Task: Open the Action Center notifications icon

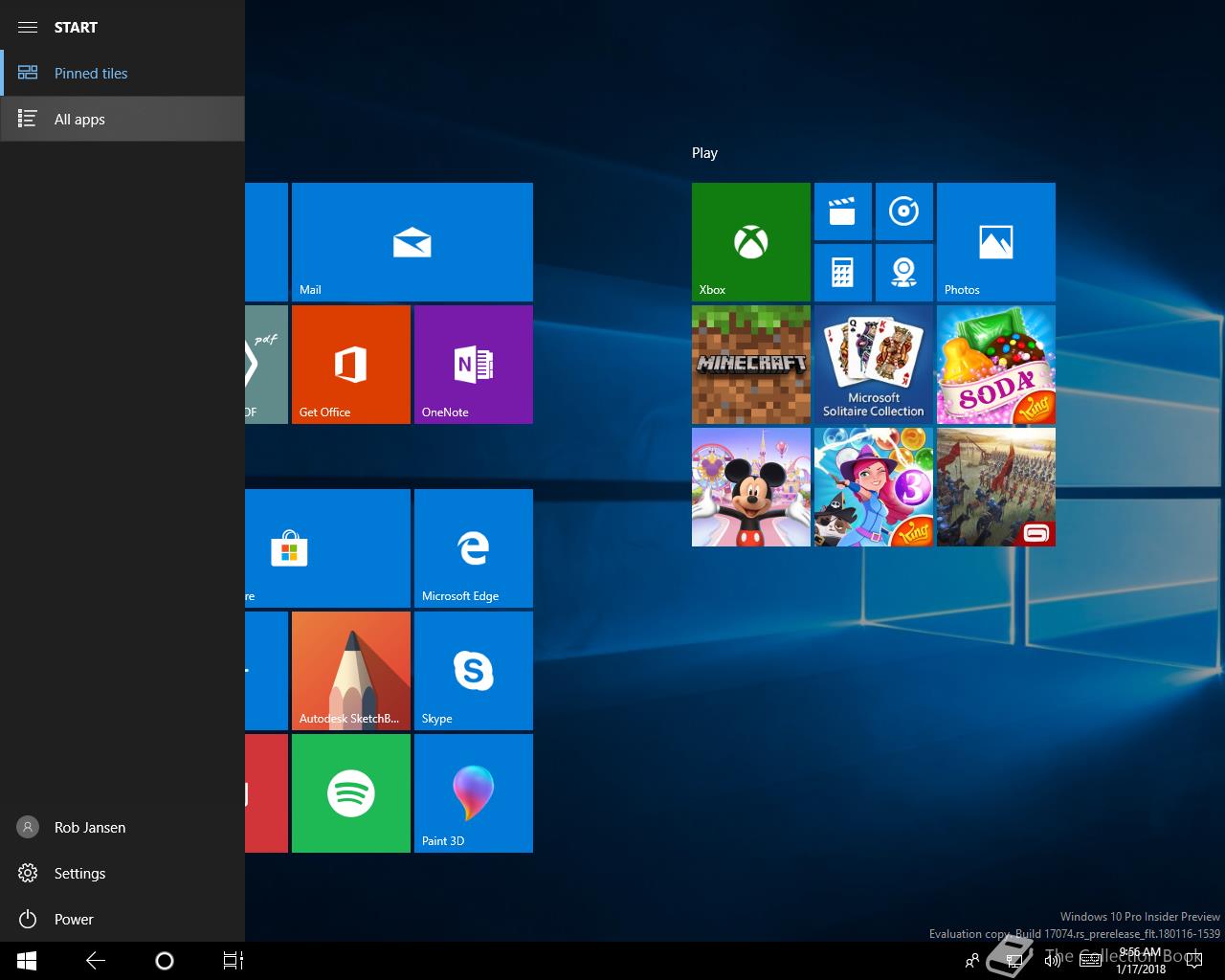Action: coord(1193,961)
